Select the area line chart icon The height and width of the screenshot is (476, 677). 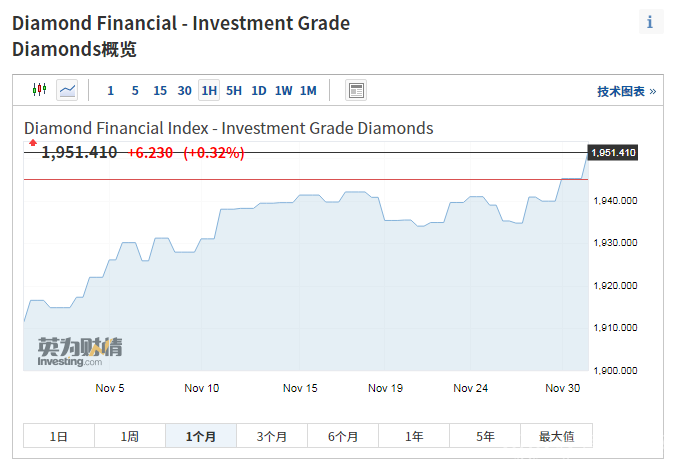pos(67,90)
